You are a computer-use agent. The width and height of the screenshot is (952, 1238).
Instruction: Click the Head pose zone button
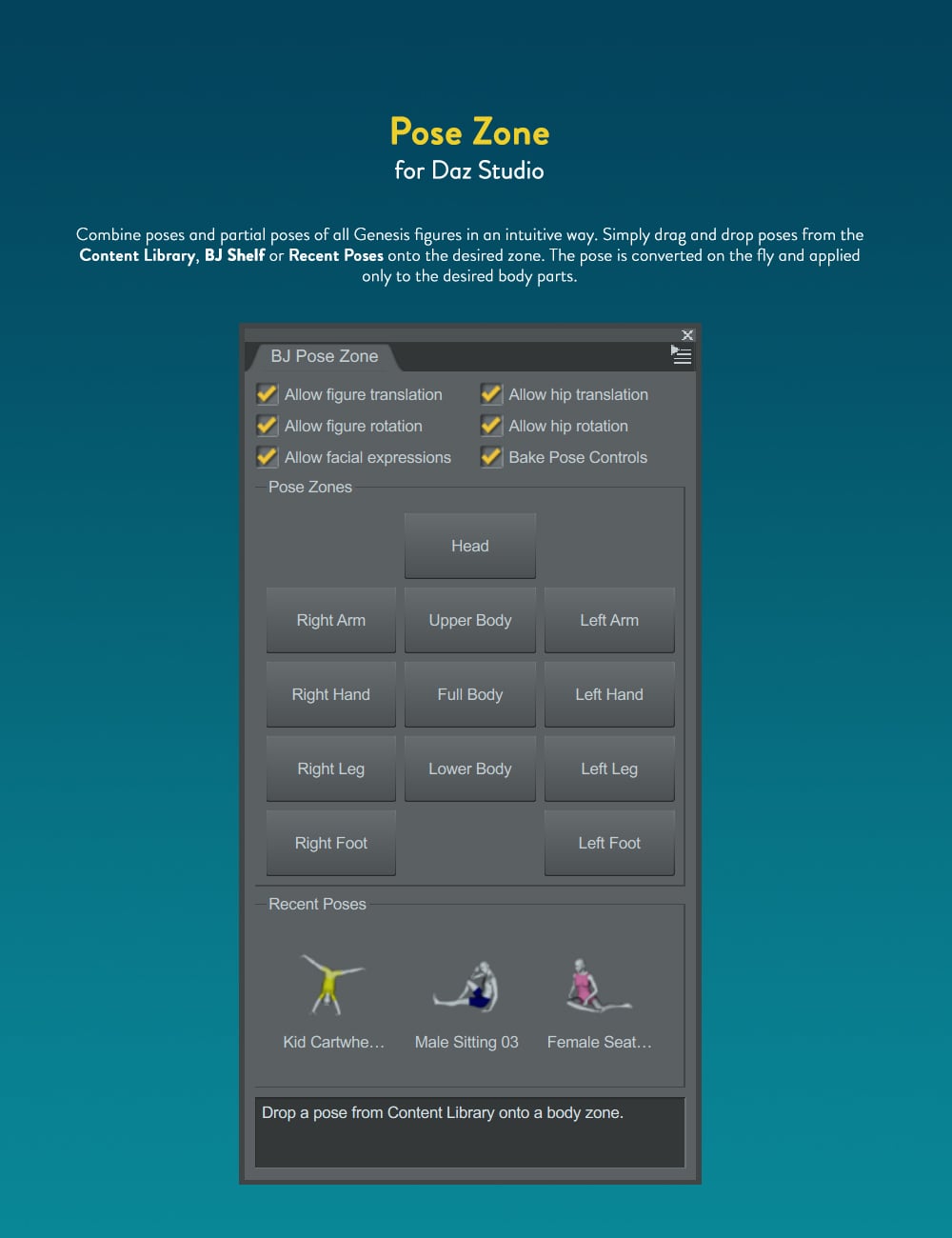(x=470, y=546)
